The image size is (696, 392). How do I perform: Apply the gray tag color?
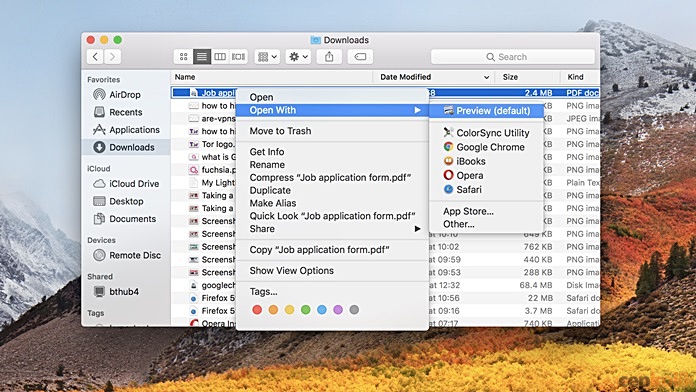[x=354, y=309]
